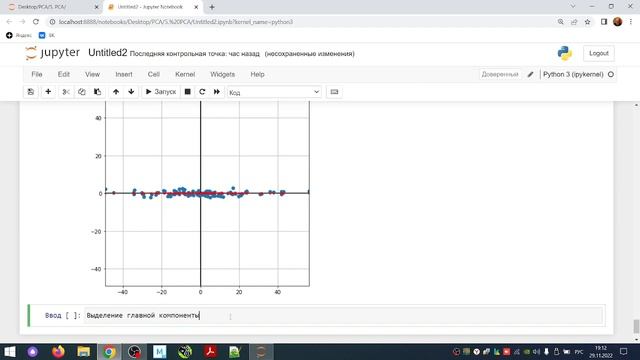640x360 pixels.
Task: Click the Доверенный trusted notebook indicator
Action: point(500,74)
